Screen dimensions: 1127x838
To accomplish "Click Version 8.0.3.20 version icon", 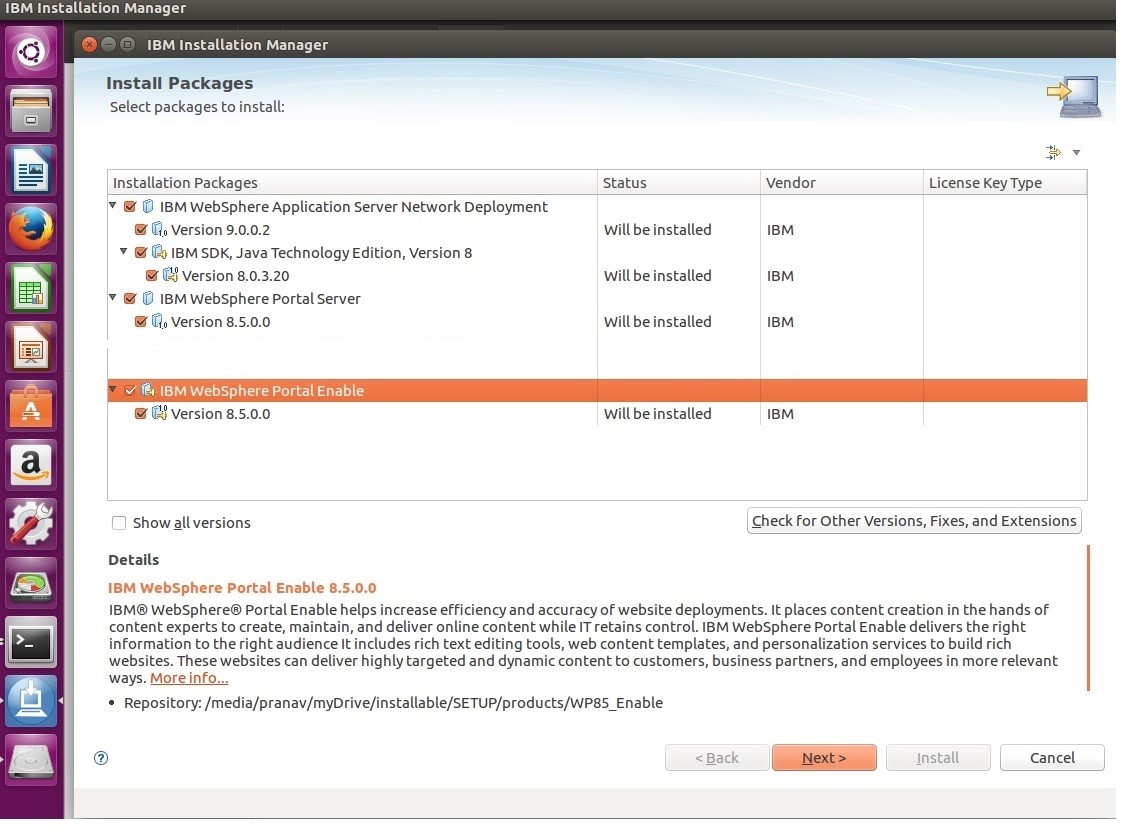I will 170,276.
